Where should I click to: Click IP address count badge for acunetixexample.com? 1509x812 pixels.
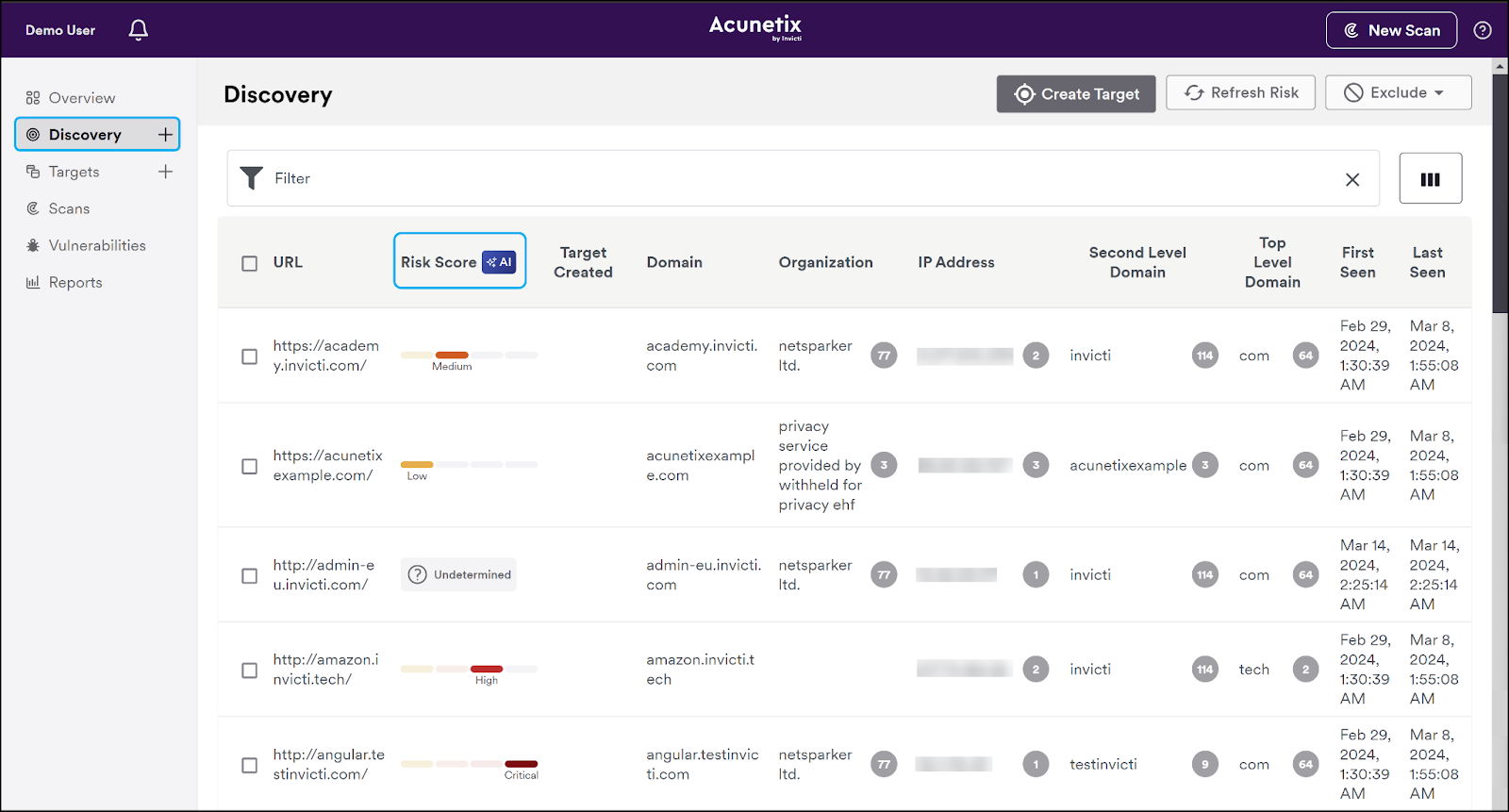1036,465
